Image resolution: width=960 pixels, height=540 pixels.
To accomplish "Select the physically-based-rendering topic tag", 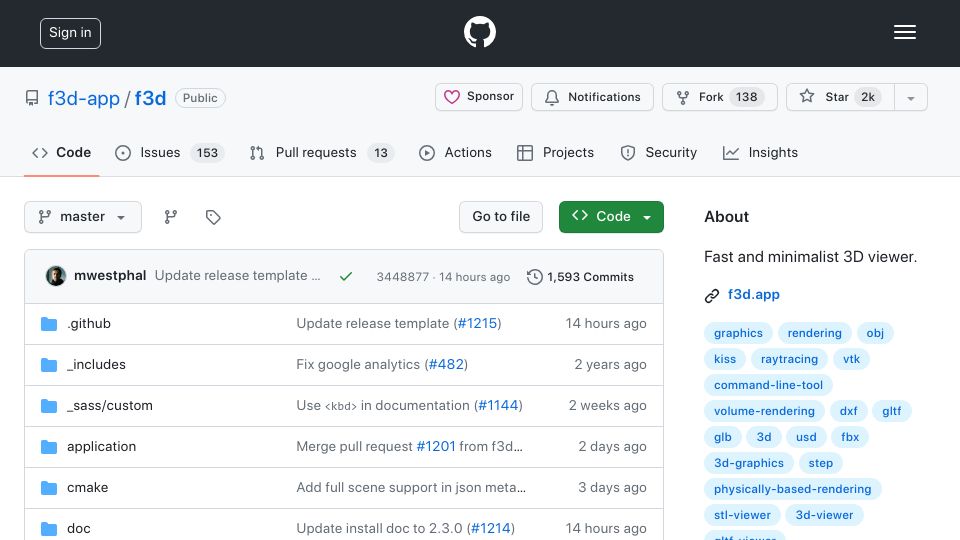I will [x=792, y=489].
